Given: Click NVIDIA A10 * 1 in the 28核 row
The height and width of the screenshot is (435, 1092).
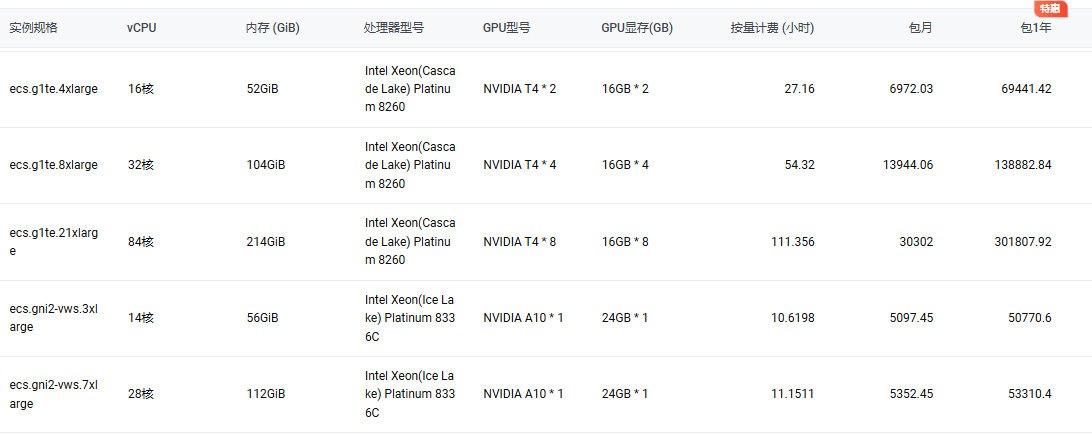Looking at the screenshot, I should [523, 394].
